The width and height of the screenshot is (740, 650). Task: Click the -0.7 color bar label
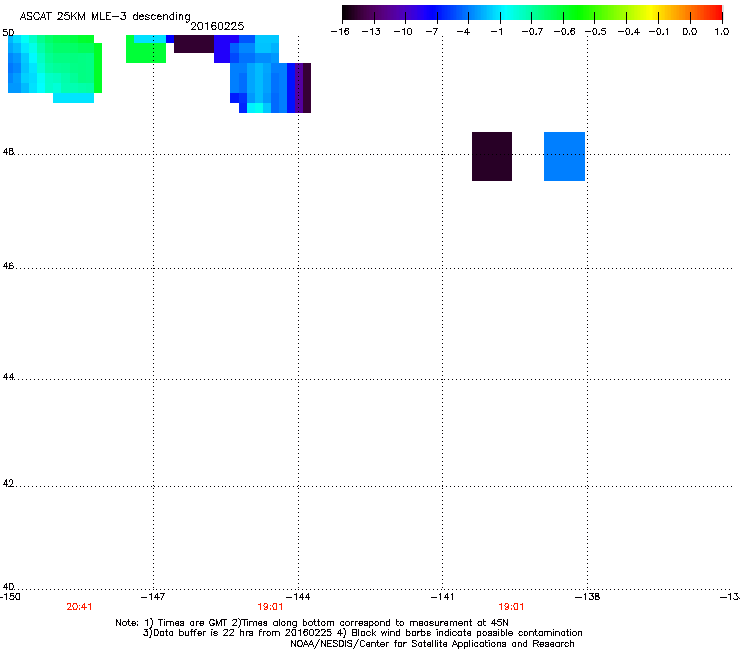click(532, 32)
